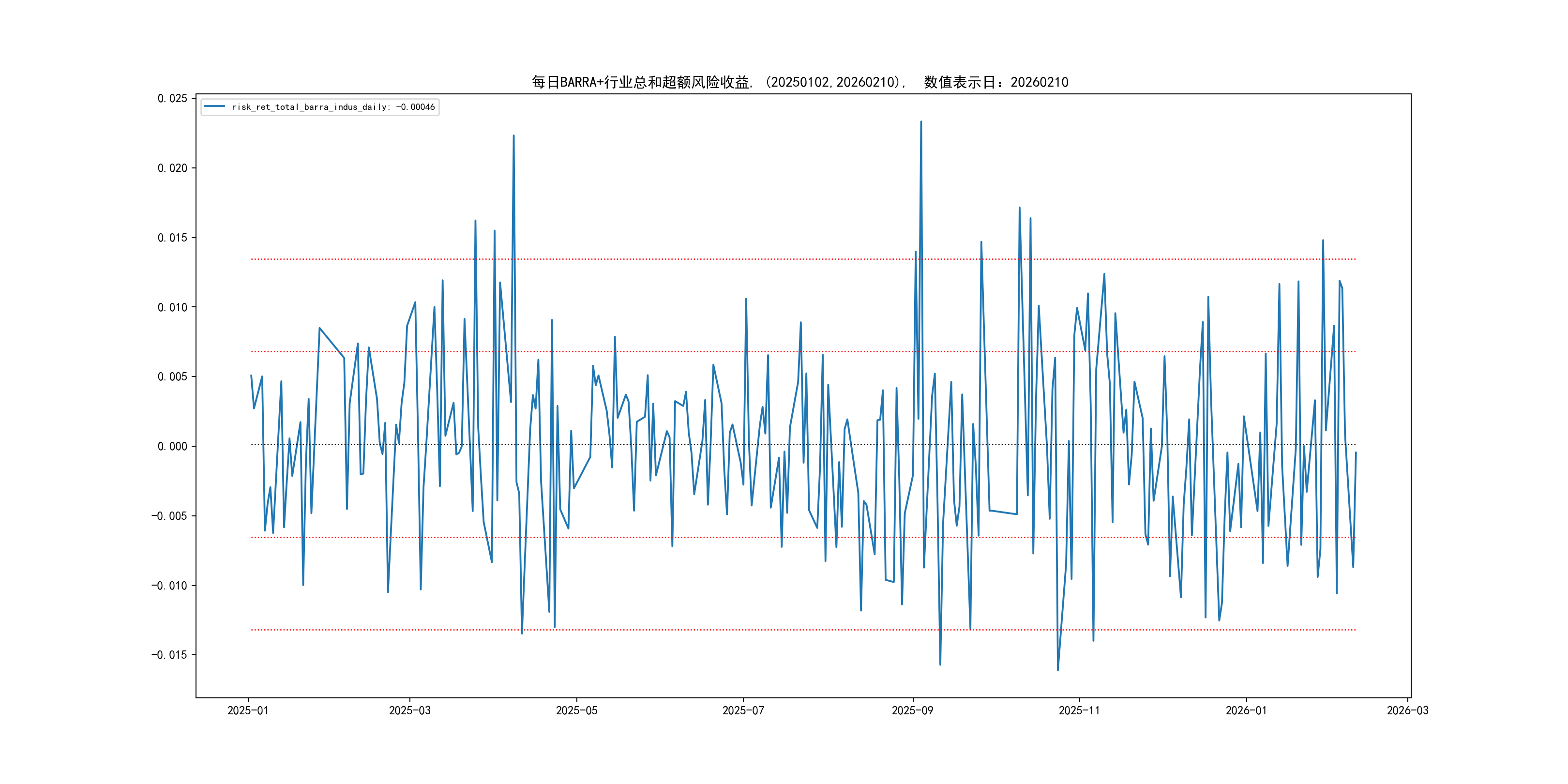Click the -0.010 y-axis tick label
Screen dimensions: 1568x784
tap(169, 586)
